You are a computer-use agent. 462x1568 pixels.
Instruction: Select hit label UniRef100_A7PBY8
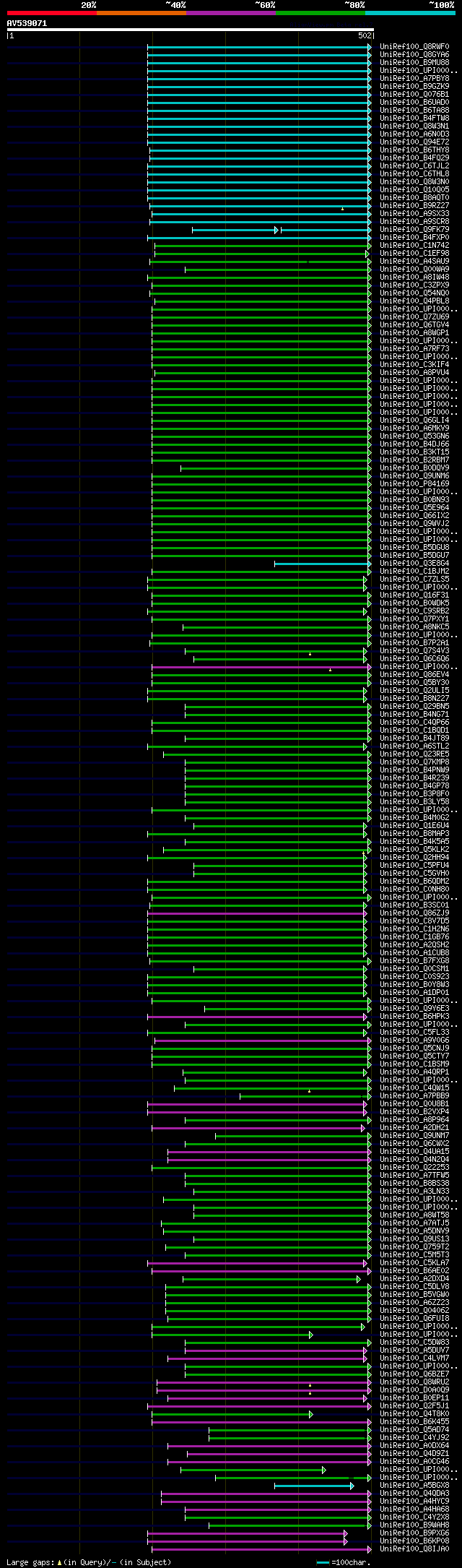coord(414,79)
